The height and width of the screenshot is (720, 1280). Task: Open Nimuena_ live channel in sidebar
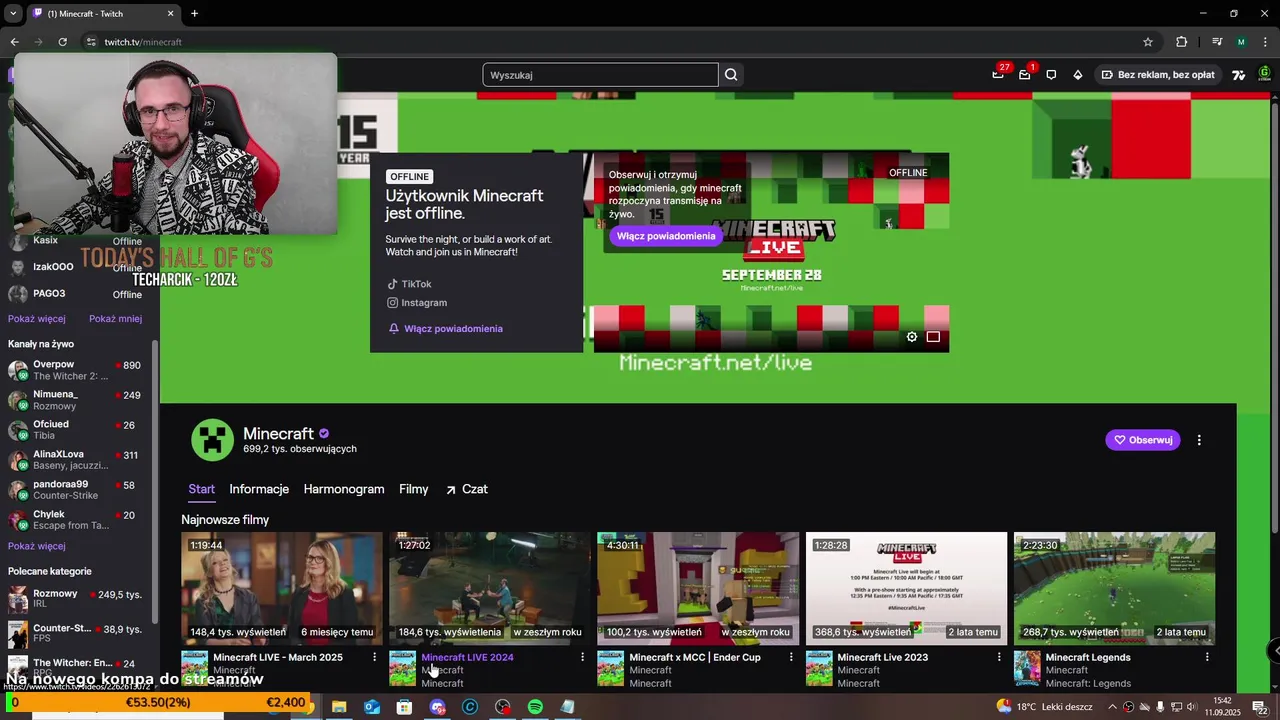click(75, 400)
